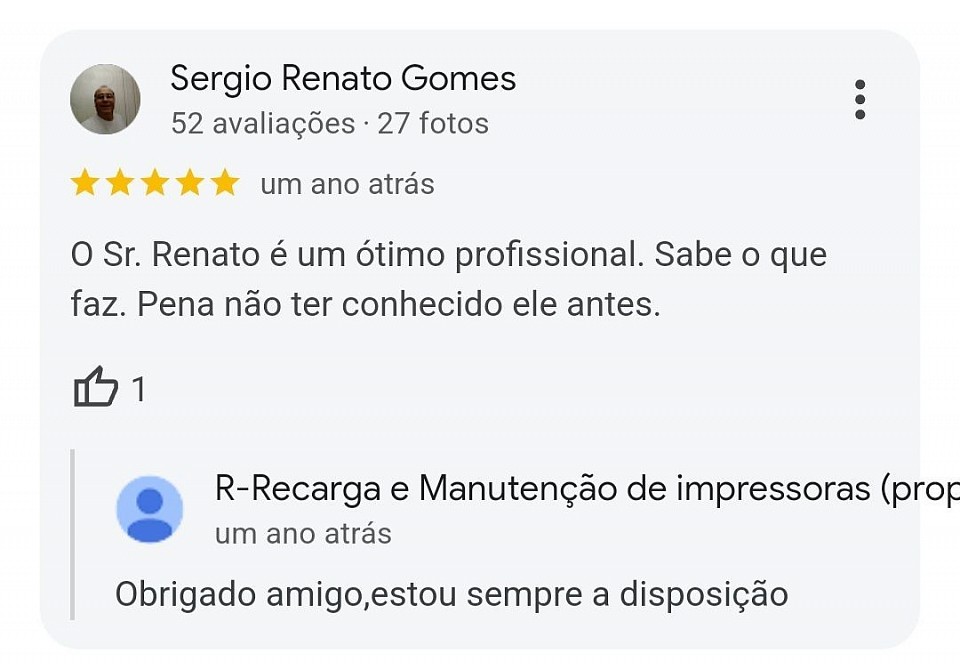The image size is (960, 670).
Task: Click the like count number 1
Action: 139,389
